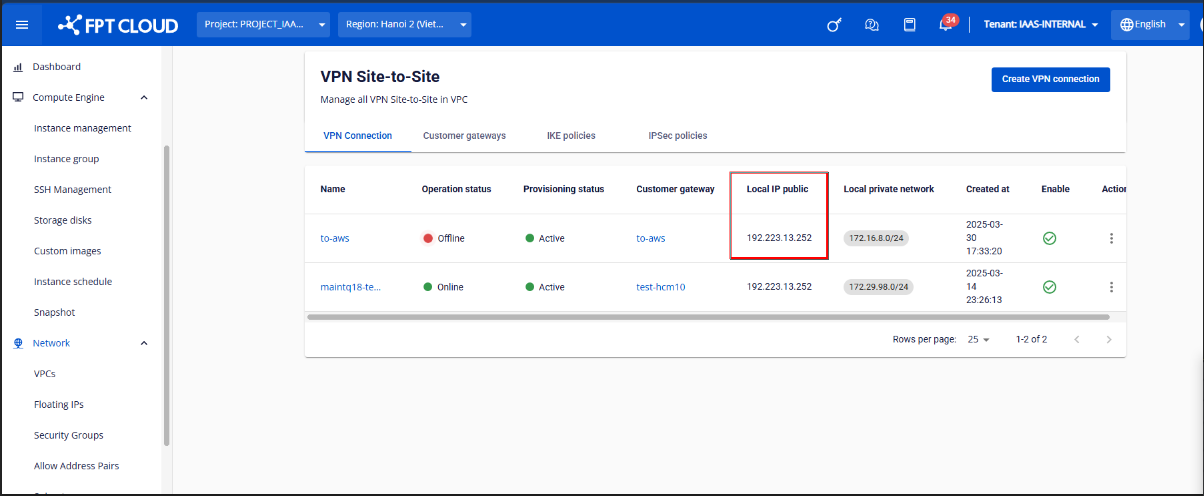Switch to IPSec policies tab
Image resolution: width=1204 pixels, height=496 pixels.
(678, 135)
